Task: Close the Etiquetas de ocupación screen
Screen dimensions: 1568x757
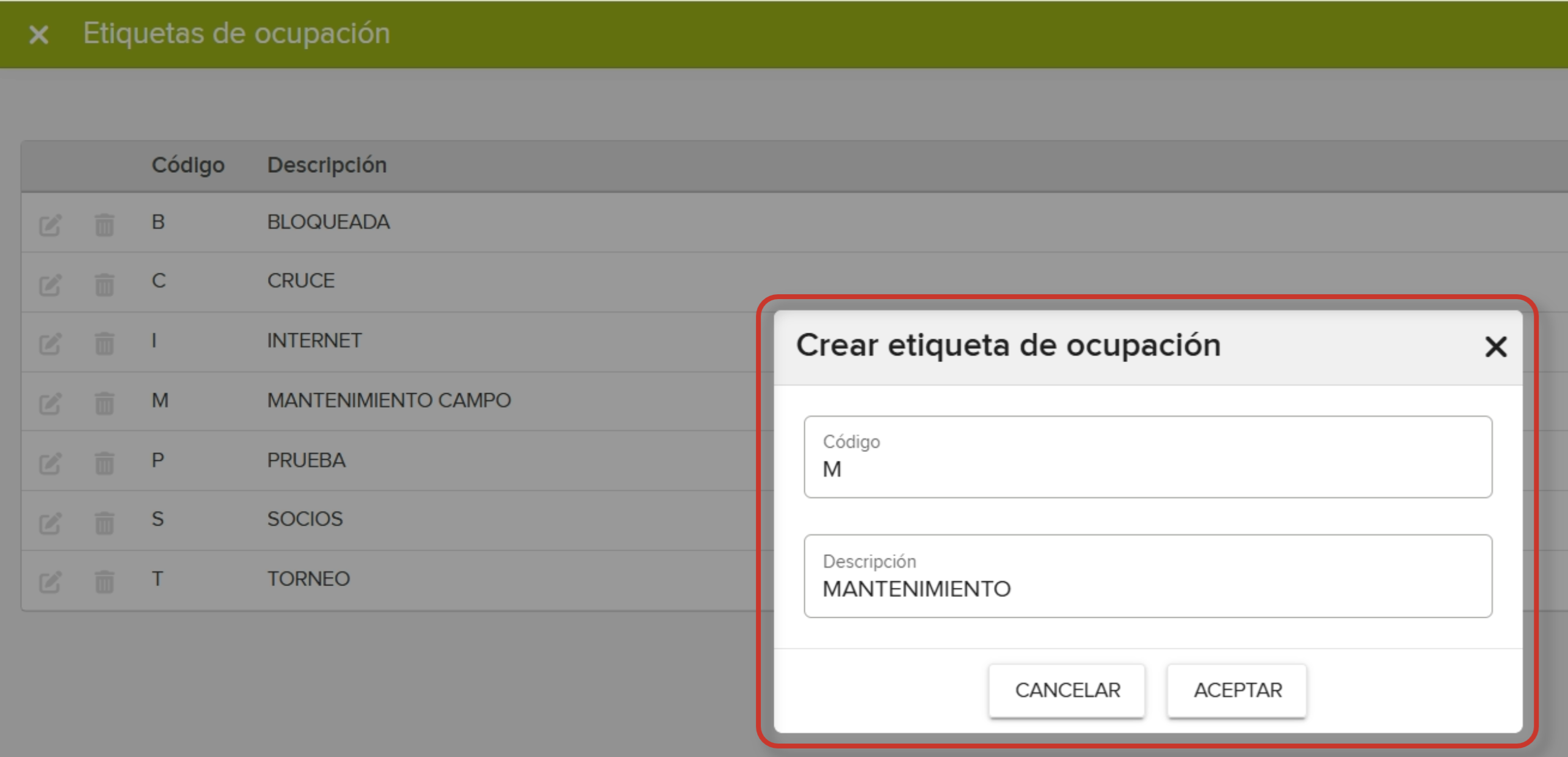Action: point(38,35)
